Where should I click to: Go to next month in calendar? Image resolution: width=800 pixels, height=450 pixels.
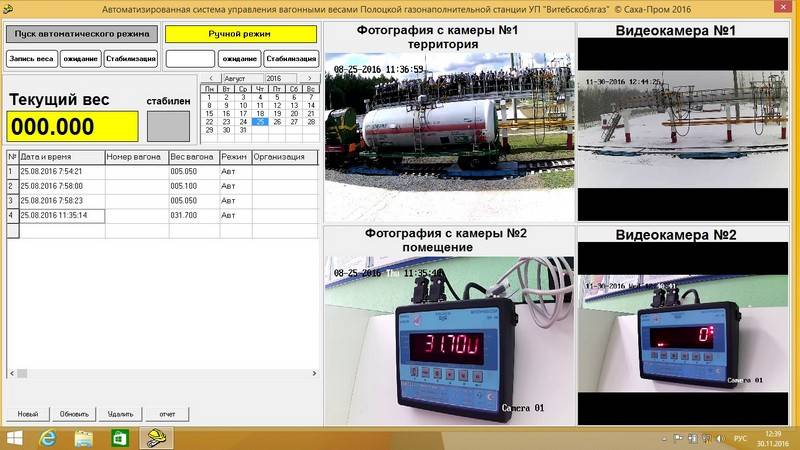(309, 79)
